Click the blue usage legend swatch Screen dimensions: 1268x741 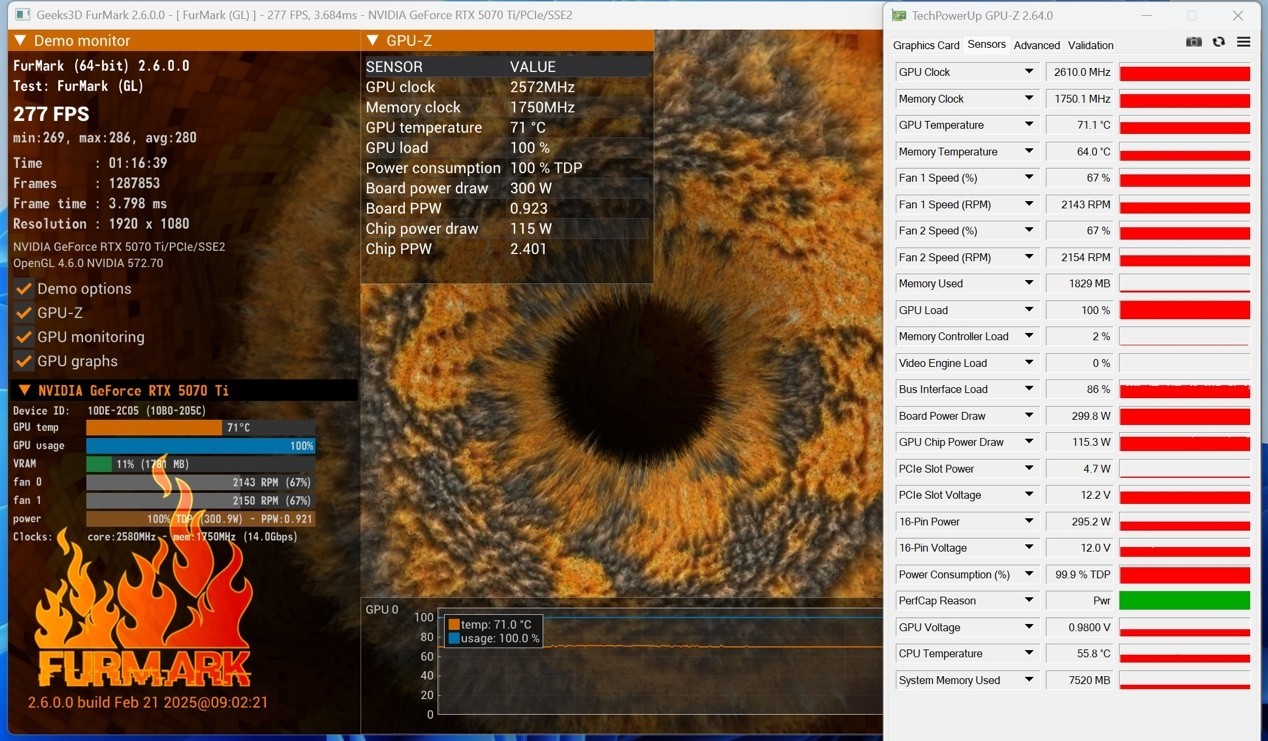[454, 638]
